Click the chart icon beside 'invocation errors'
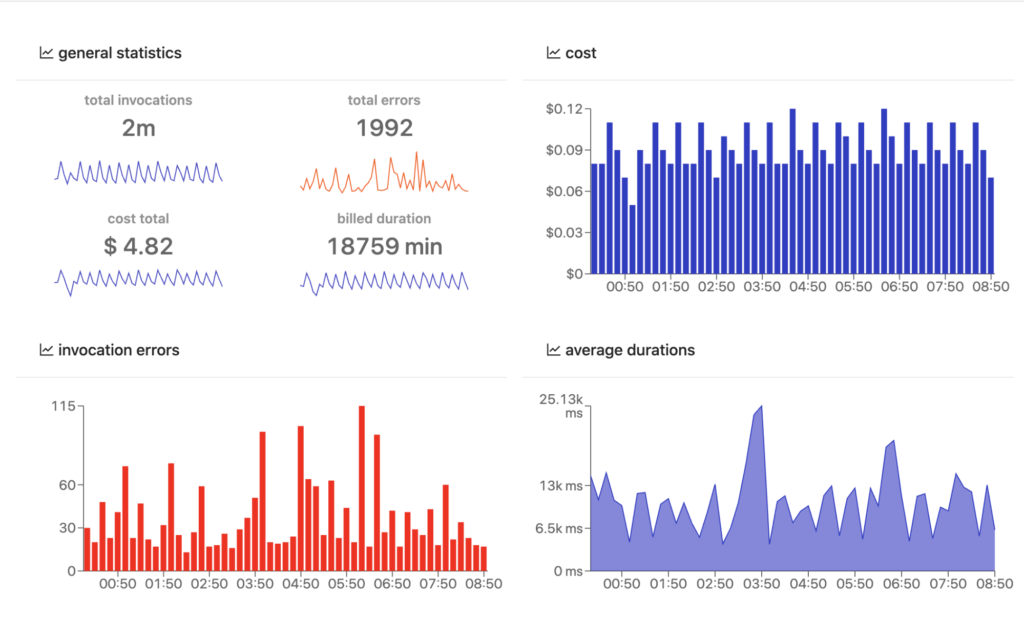1024x640 pixels. tap(45, 350)
